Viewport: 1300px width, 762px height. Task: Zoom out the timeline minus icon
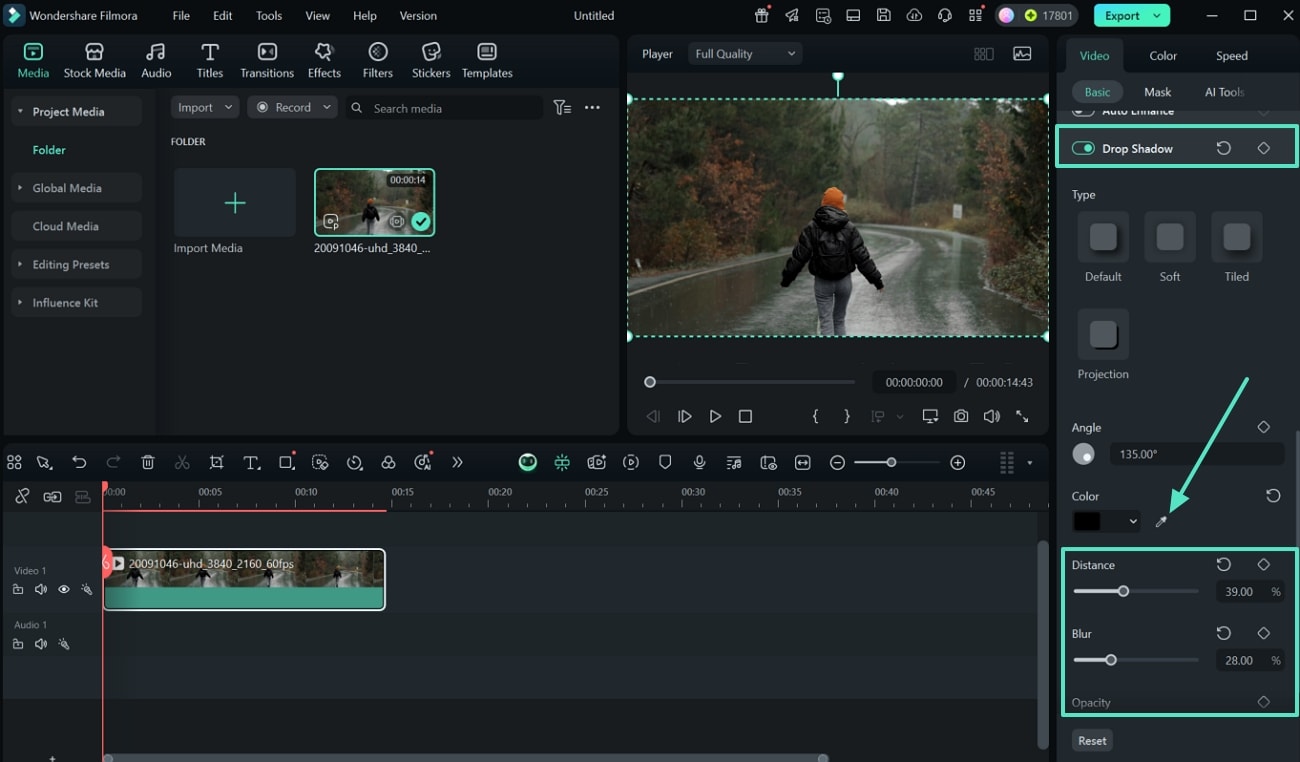[838, 462]
